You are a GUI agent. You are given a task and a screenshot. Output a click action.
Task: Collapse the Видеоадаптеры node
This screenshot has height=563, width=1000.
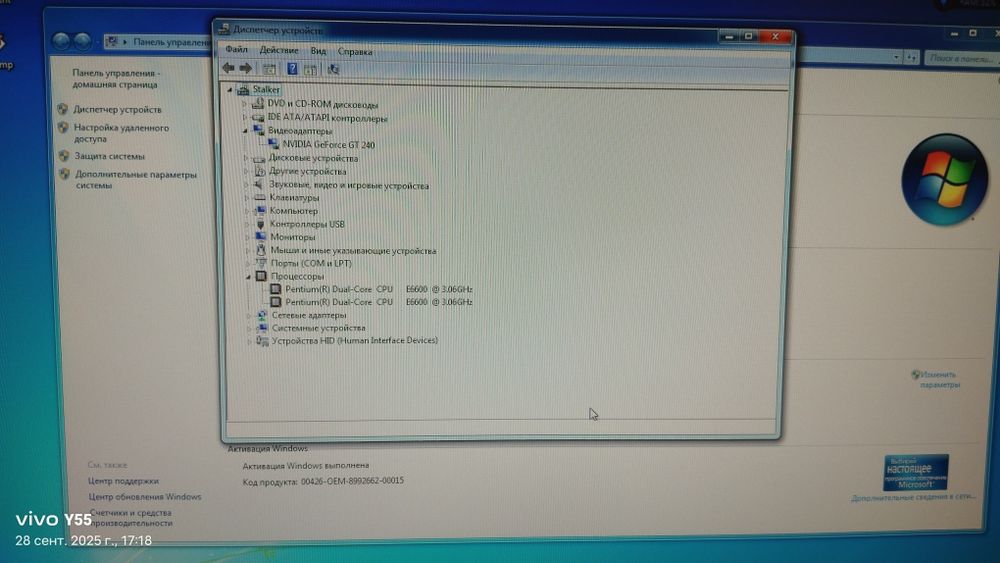click(x=245, y=131)
